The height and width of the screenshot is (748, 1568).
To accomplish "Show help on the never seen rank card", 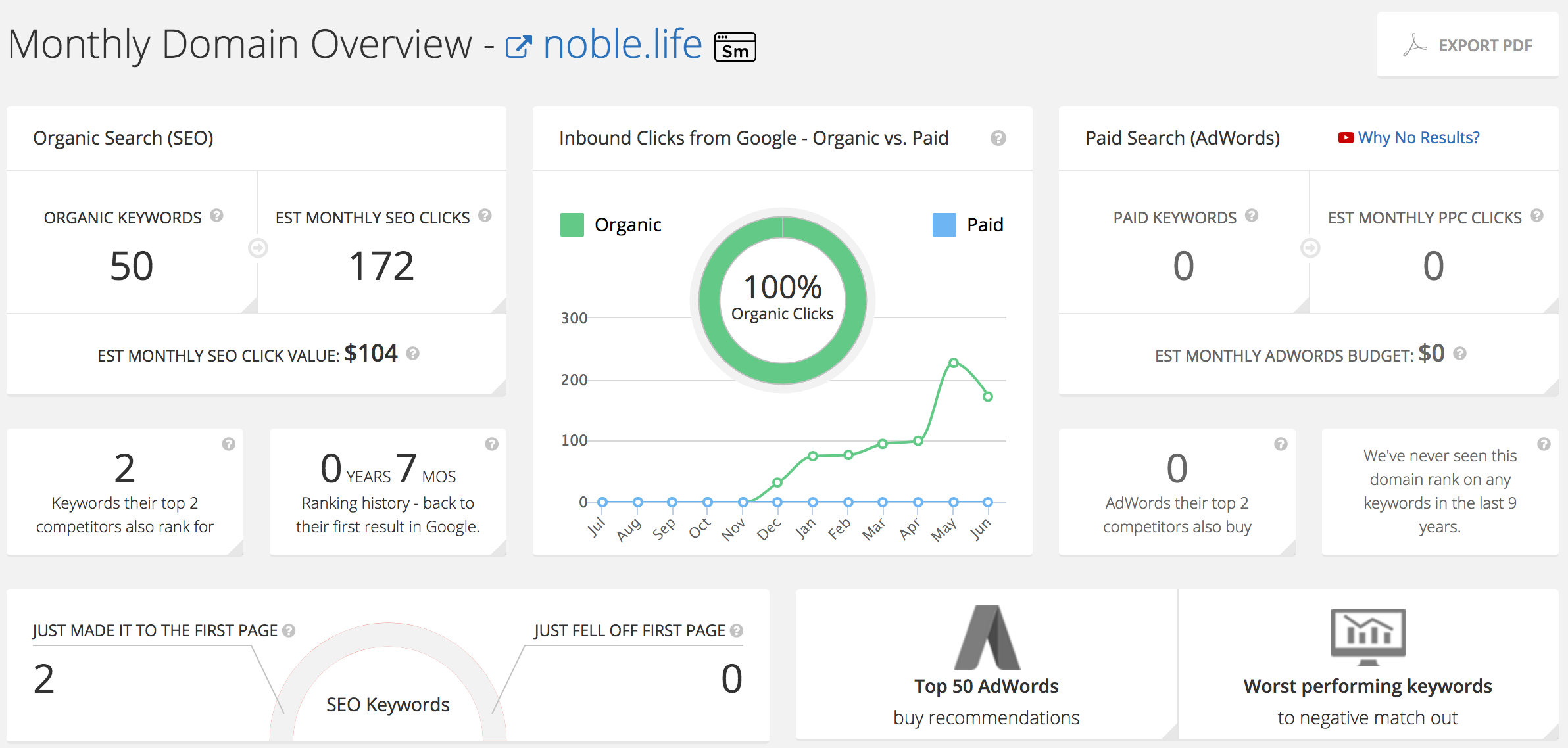I will click(1544, 444).
